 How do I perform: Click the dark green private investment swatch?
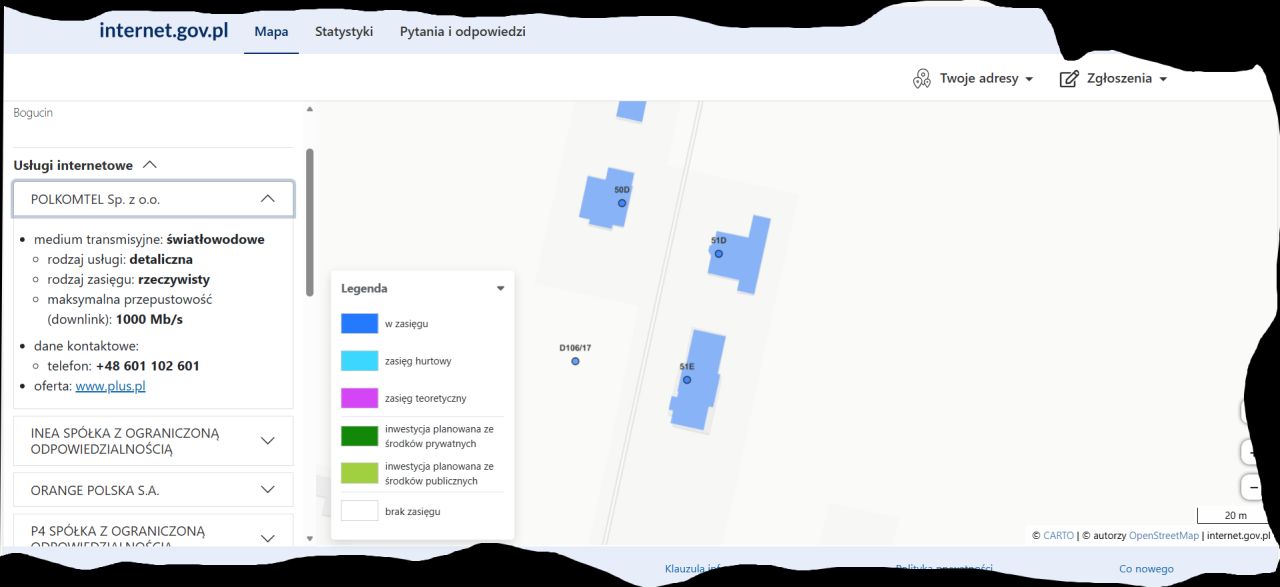[359, 436]
